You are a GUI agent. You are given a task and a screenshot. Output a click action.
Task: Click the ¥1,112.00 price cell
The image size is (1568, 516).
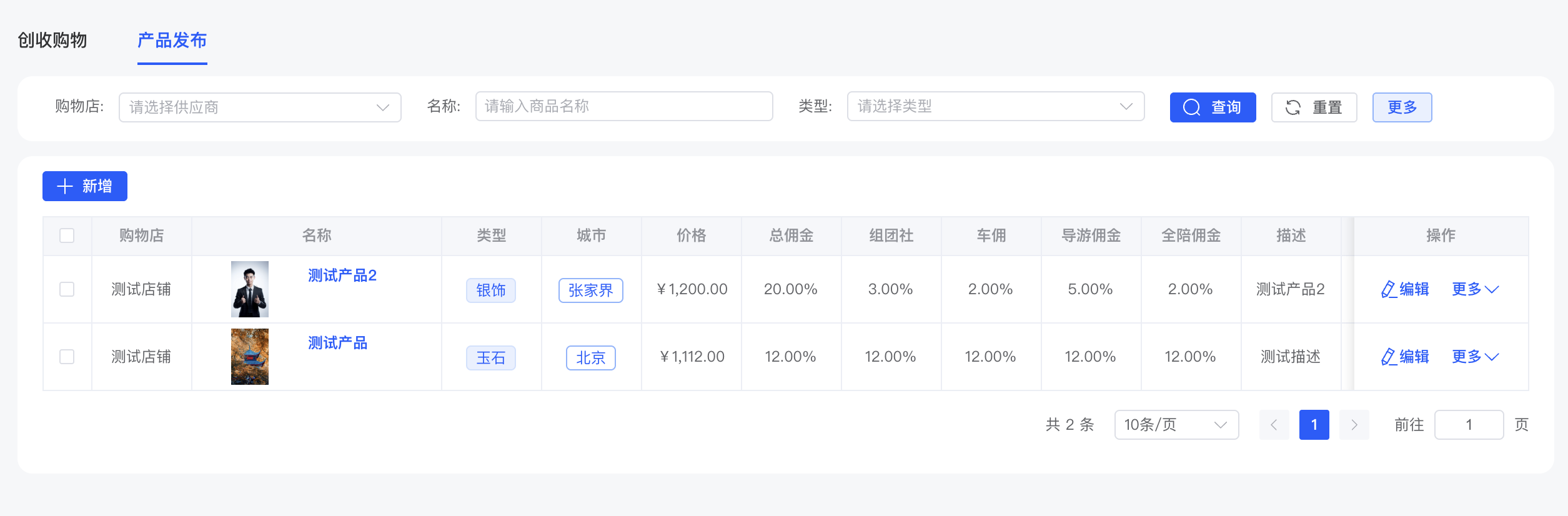692,357
